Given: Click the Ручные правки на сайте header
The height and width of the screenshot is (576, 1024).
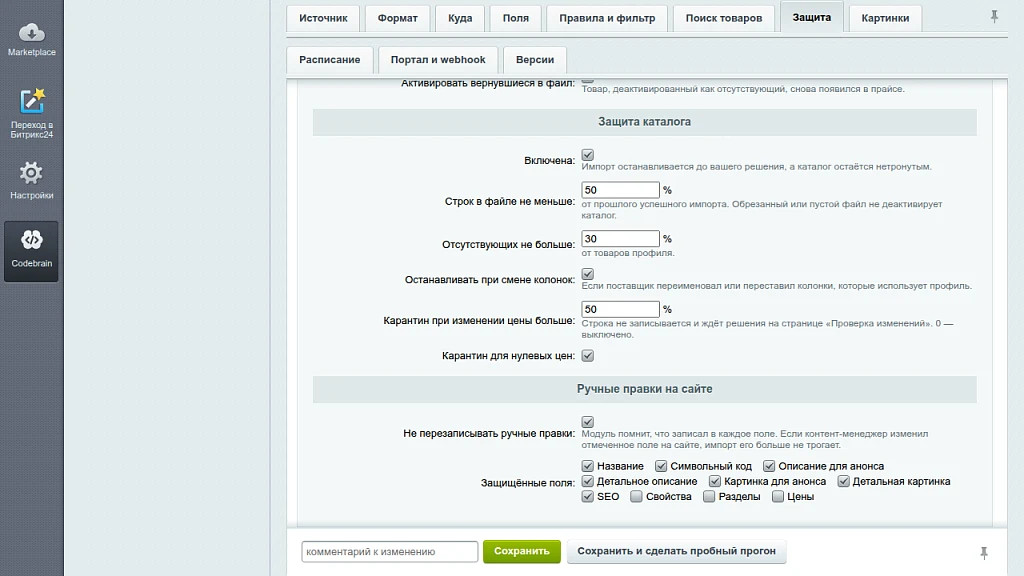Looking at the screenshot, I should 645,389.
